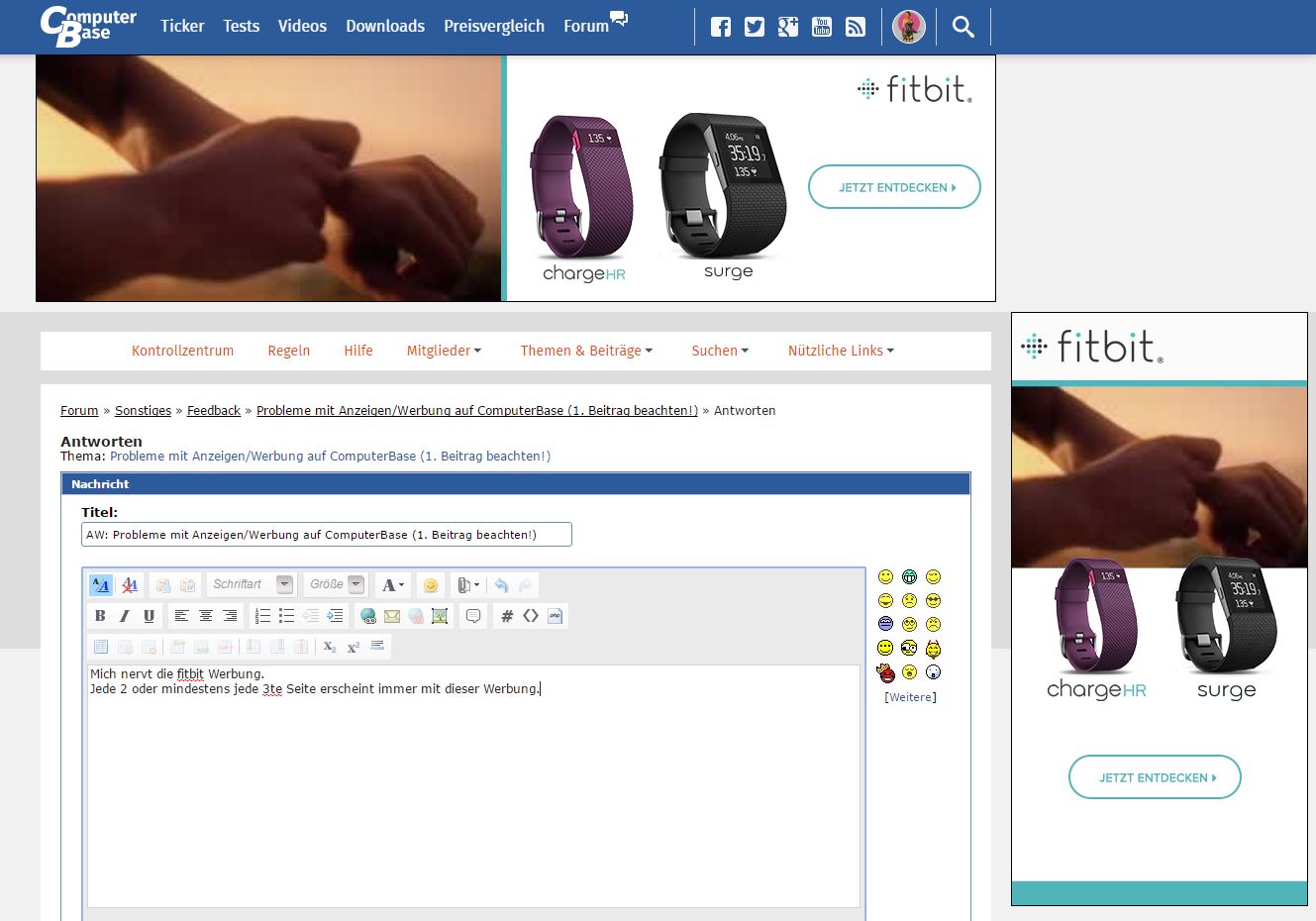Remove text formatting

tap(130, 585)
